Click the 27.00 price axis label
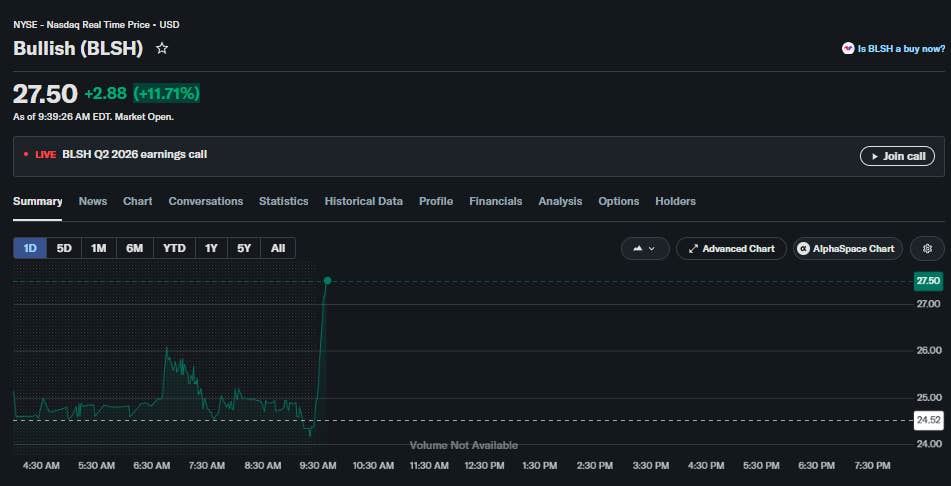951x486 pixels. pyautogui.click(x=928, y=304)
